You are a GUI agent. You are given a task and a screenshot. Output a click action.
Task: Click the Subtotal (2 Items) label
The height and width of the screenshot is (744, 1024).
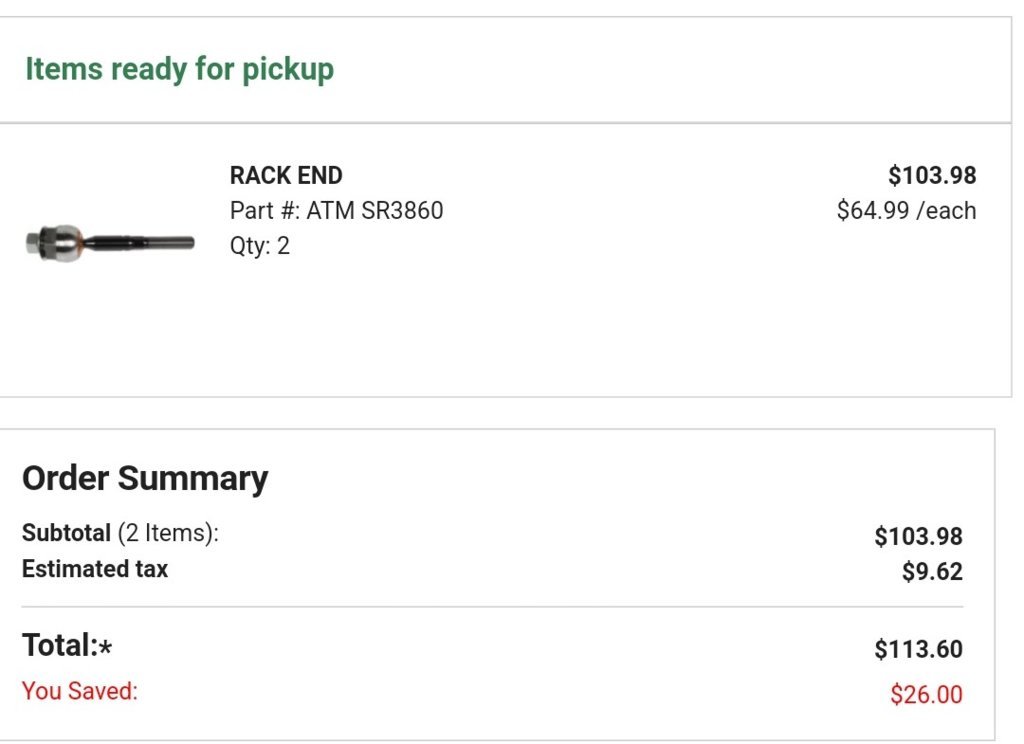[120, 533]
